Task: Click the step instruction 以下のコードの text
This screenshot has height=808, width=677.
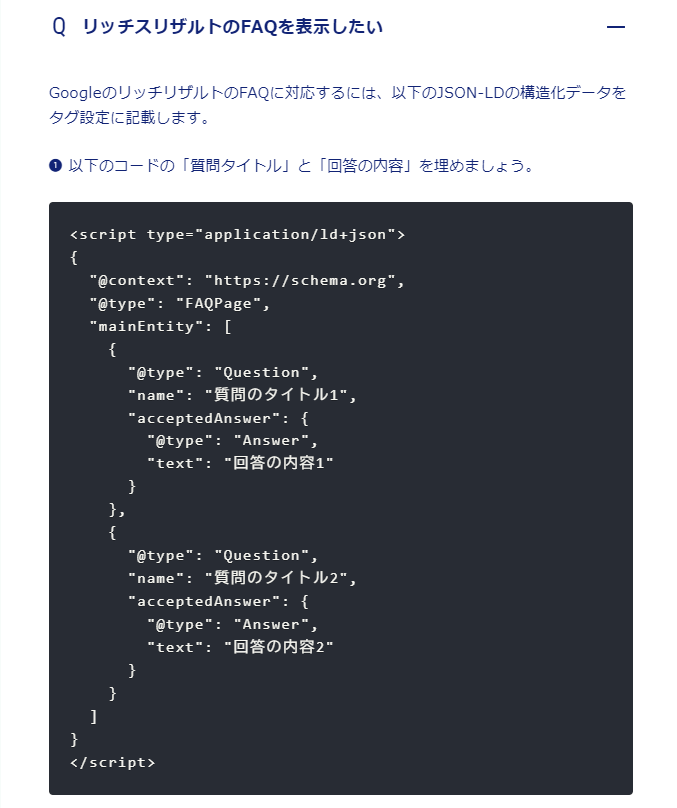Action: pos(302,165)
